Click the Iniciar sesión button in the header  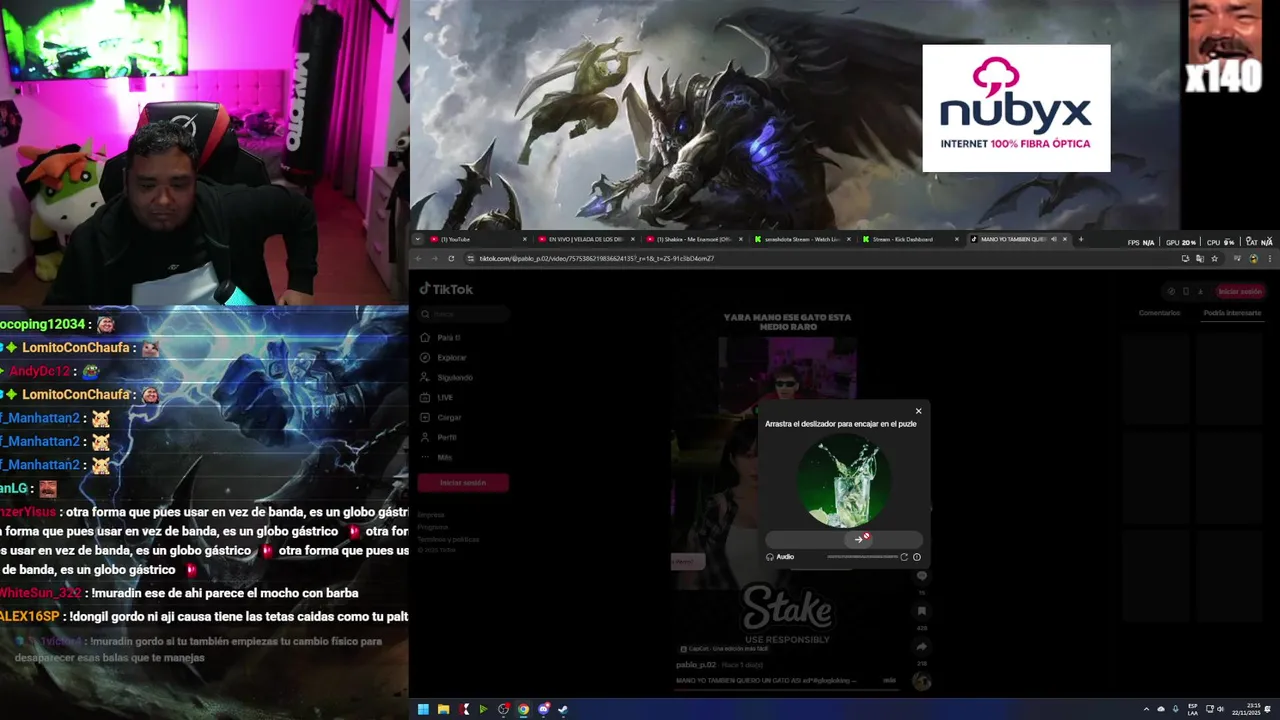click(x=1239, y=292)
